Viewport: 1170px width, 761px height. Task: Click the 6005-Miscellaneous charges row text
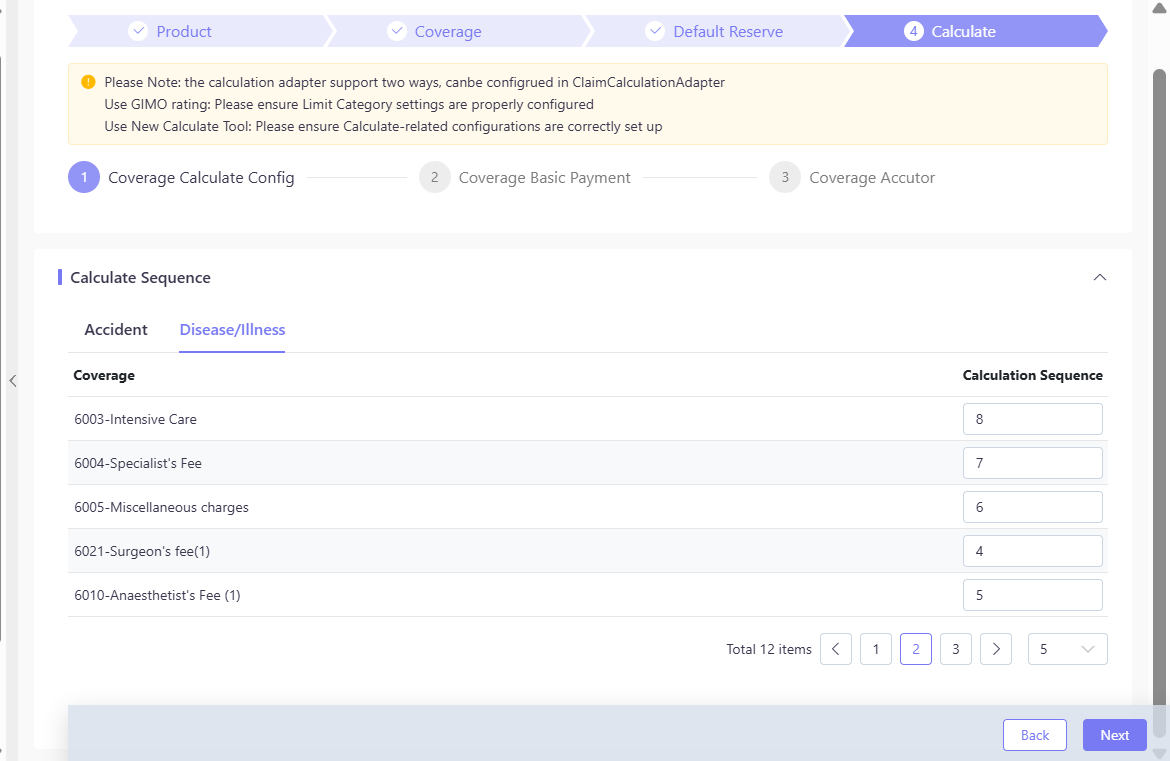161,507
